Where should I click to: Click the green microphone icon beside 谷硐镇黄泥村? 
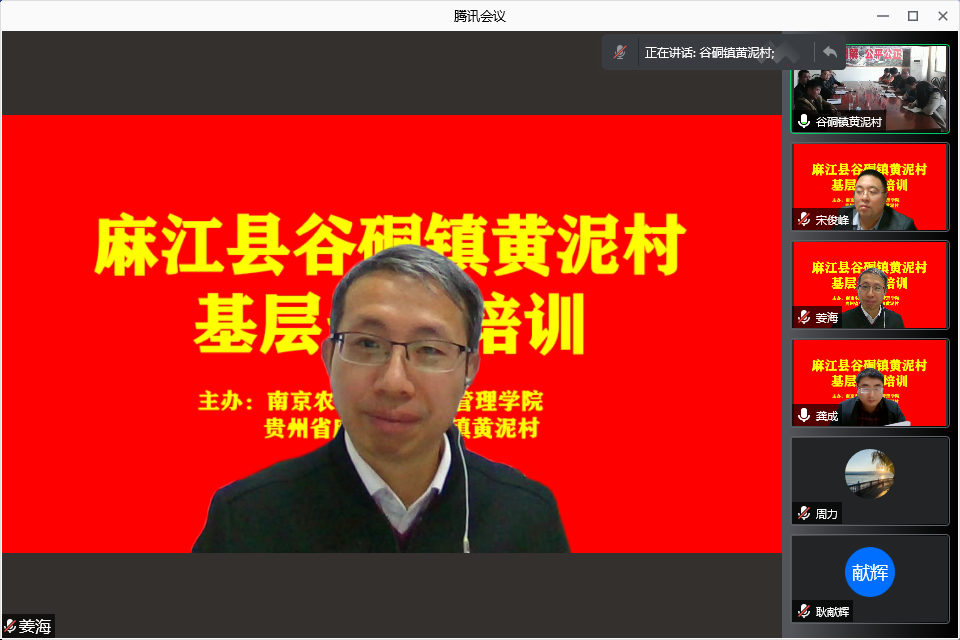pyautogui.click(x=804, y=121)
